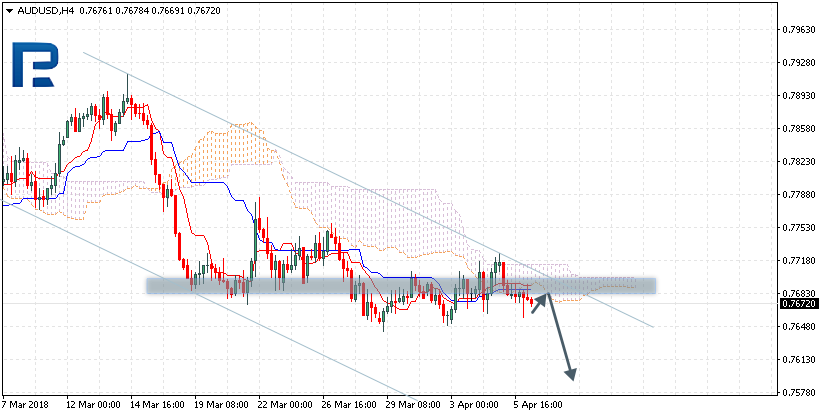
Task: Select the AUDUSD,H4 symbol label
Action: 46,10
